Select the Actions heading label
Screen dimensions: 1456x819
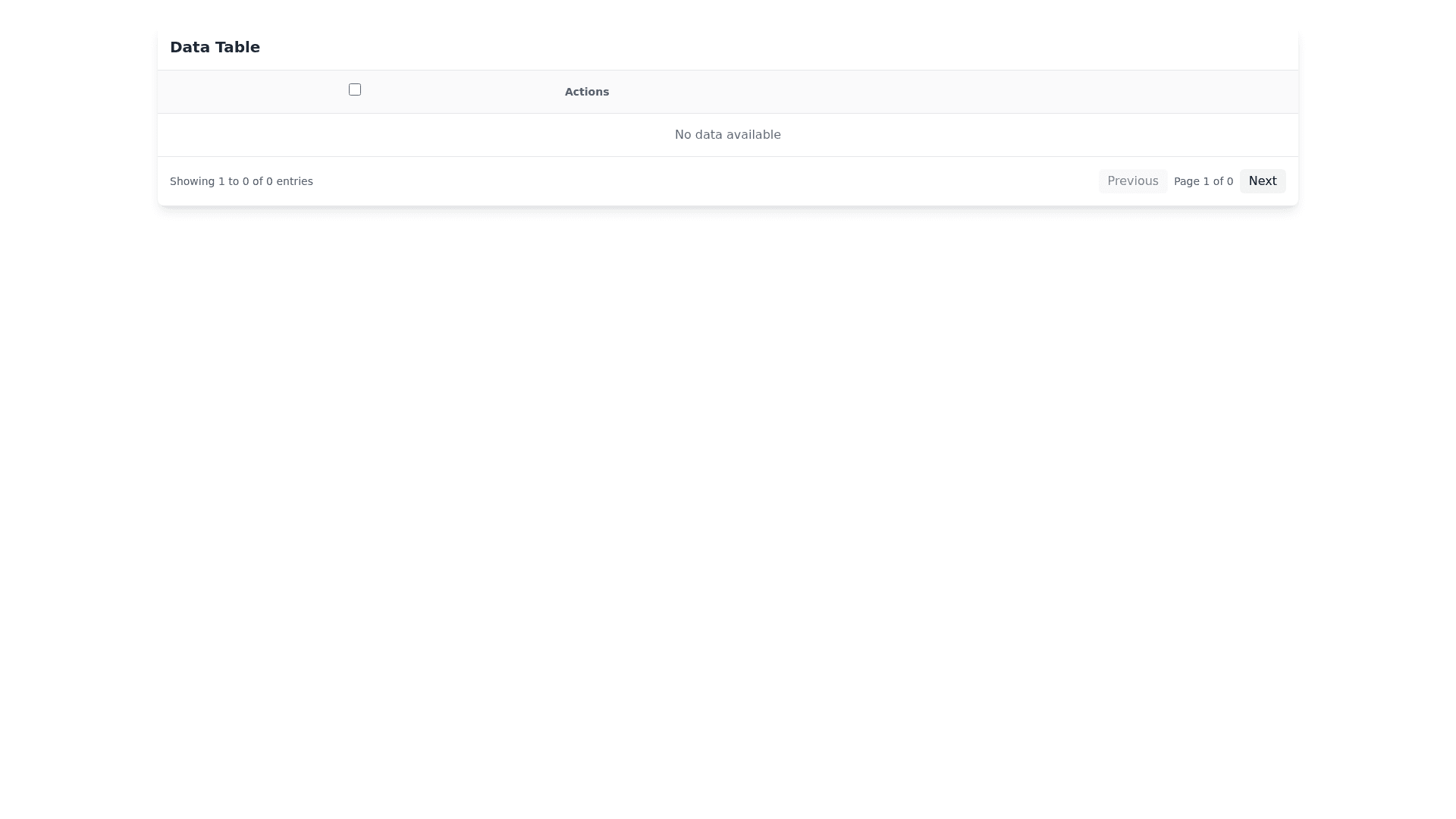[586, 92]
